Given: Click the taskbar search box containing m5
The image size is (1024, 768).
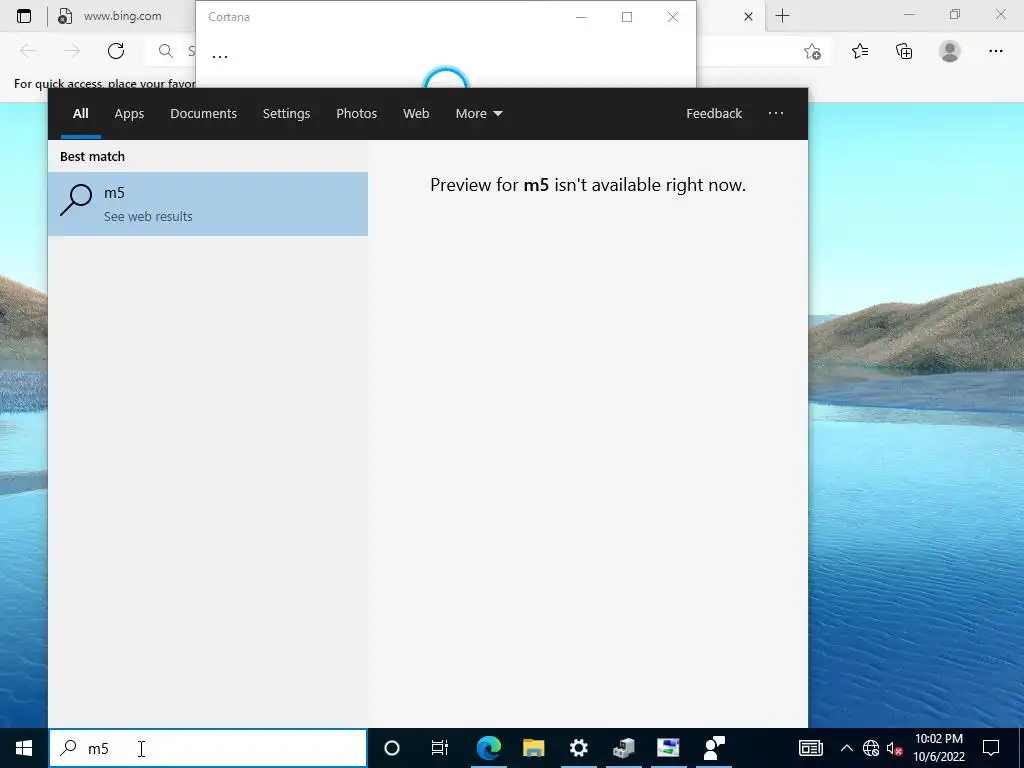Looking at the screenshot, I should tap(208, 748).
